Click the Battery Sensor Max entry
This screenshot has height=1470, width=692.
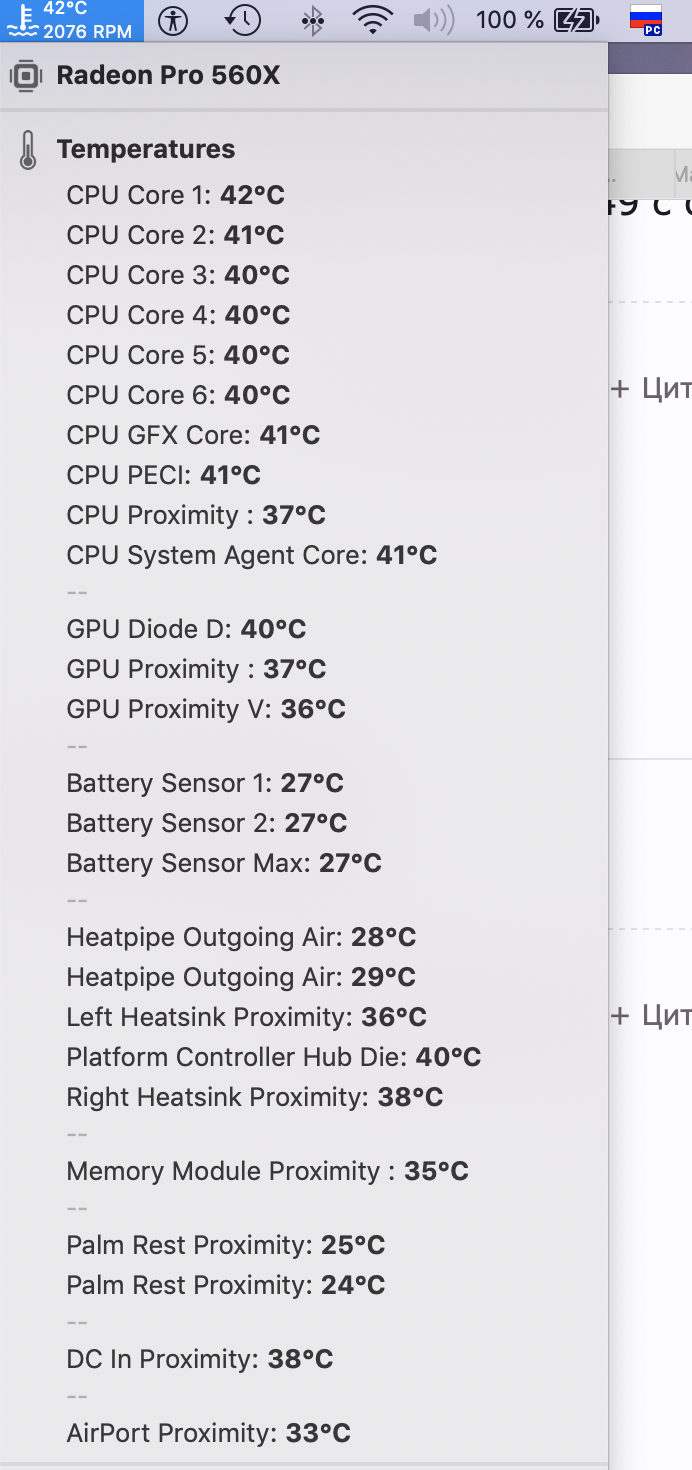tap(224, 863)
